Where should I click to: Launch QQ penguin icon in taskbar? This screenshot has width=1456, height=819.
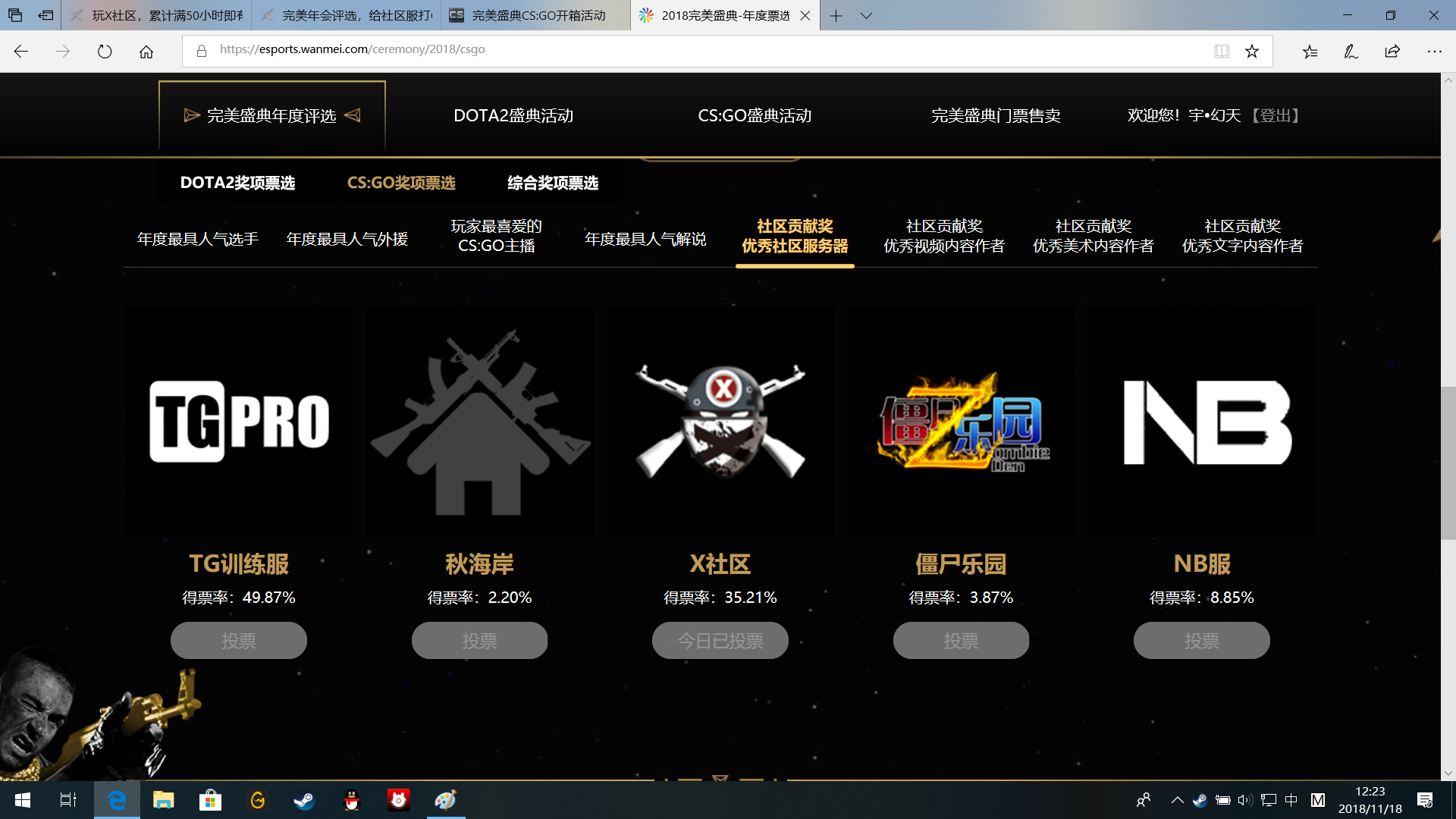(351, 800)
